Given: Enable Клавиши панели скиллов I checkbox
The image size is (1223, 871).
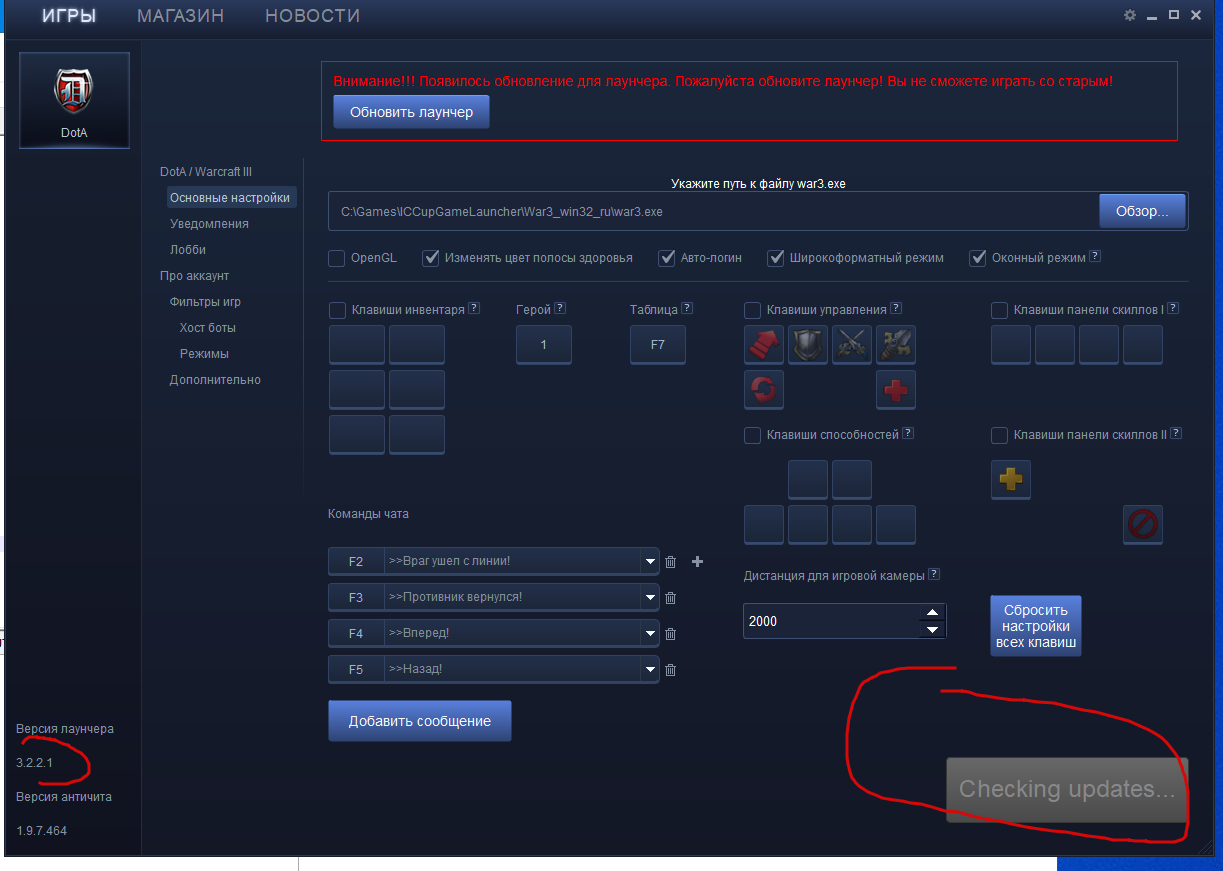Looking at the screenshot, I should [x=999, y=310].
